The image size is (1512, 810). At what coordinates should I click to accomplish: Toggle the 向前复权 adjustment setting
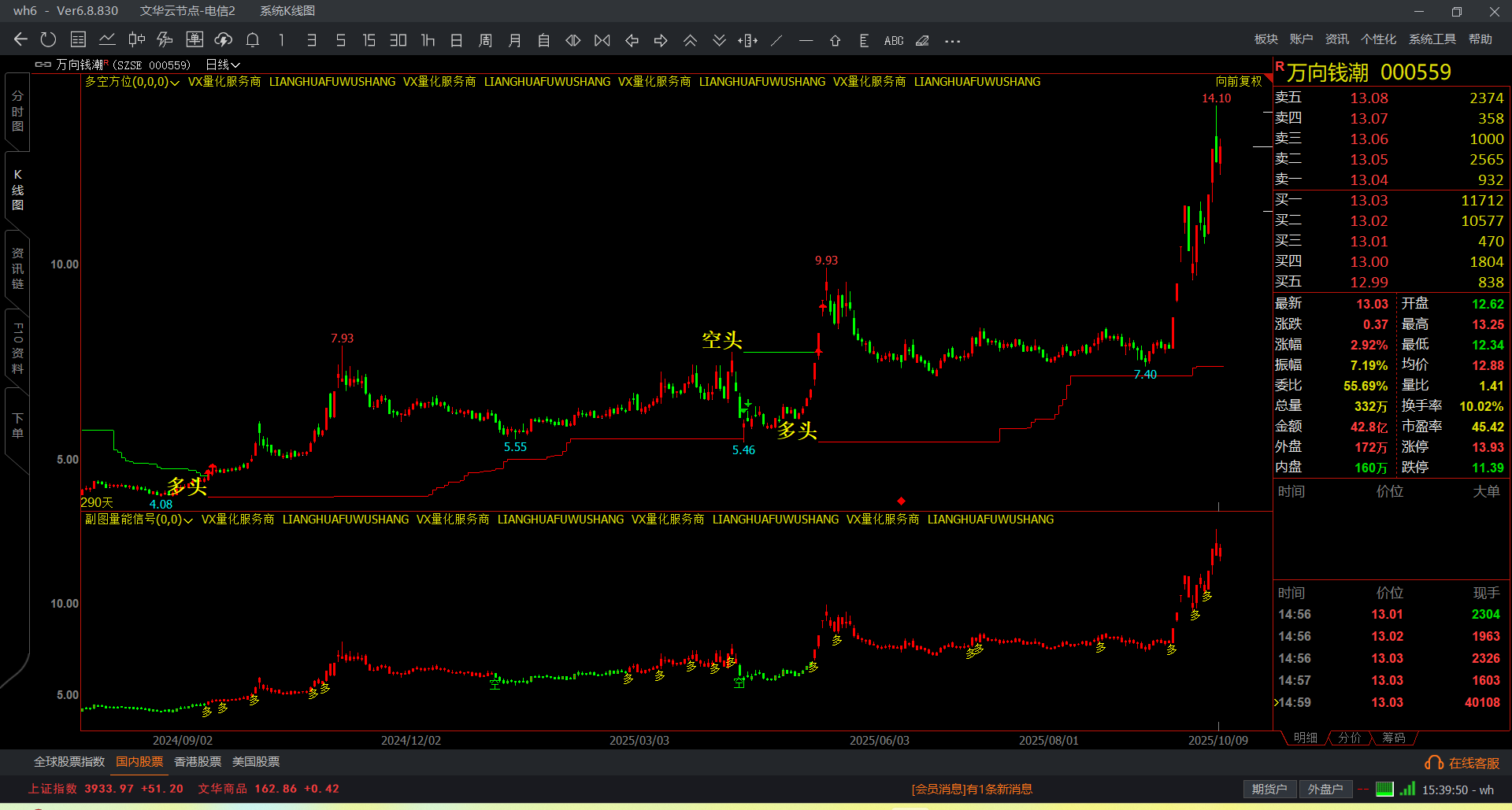pyautogui.click(x=1239, y=82)
